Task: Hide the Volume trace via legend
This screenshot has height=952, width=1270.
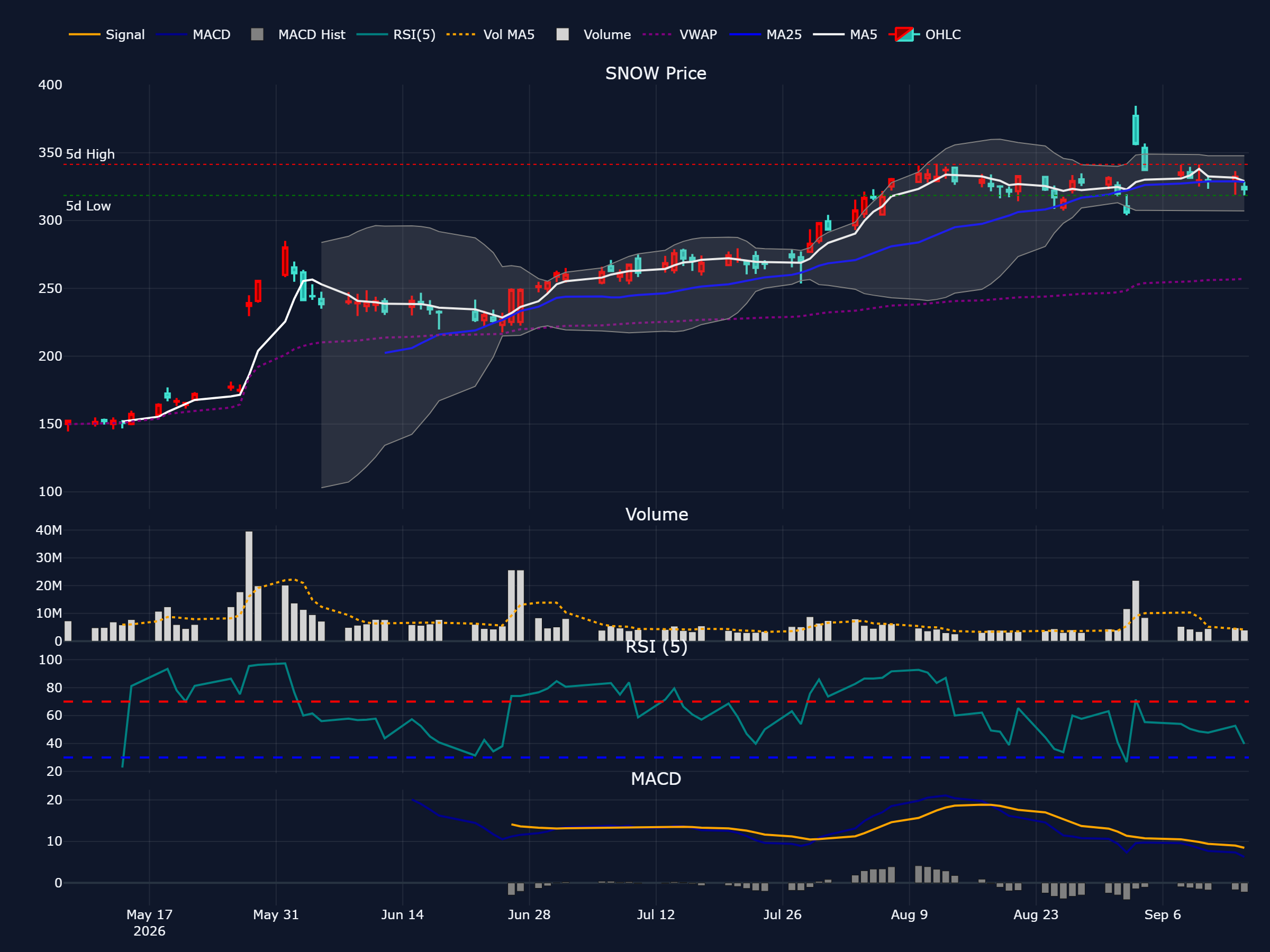Action: click(594, 34)
